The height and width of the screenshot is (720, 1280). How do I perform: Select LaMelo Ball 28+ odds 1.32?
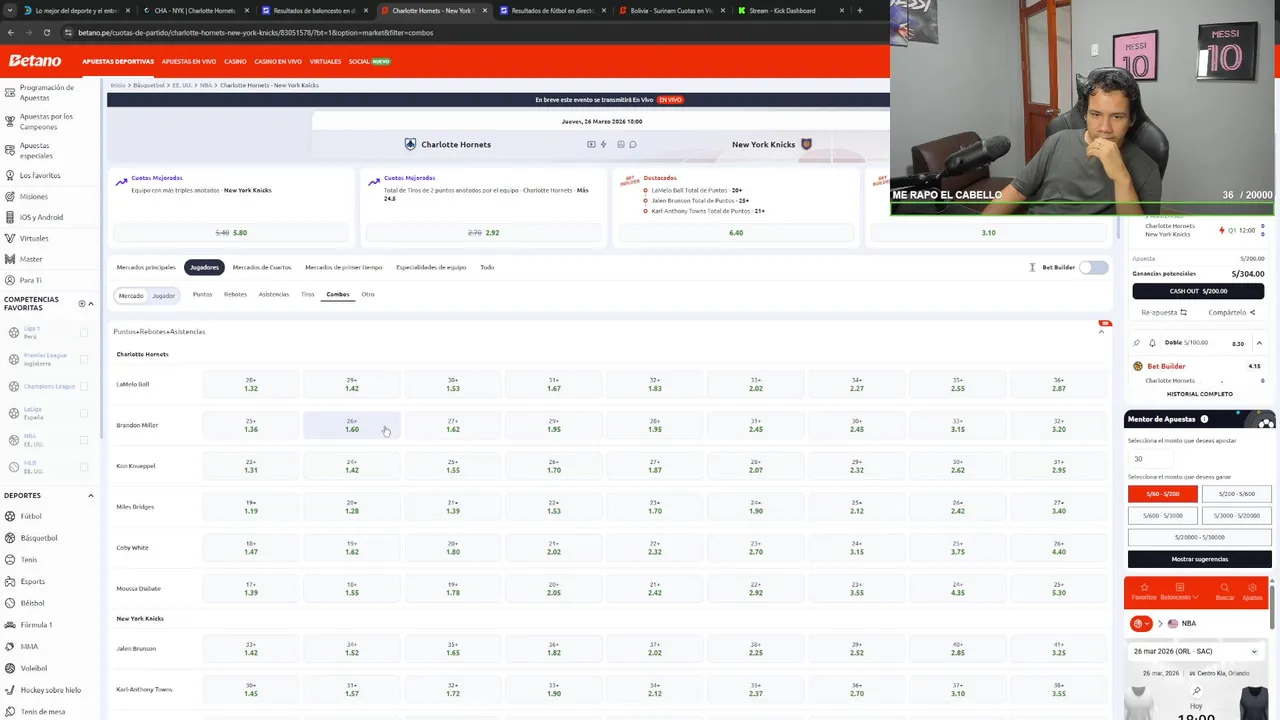[x=251, y=384]
